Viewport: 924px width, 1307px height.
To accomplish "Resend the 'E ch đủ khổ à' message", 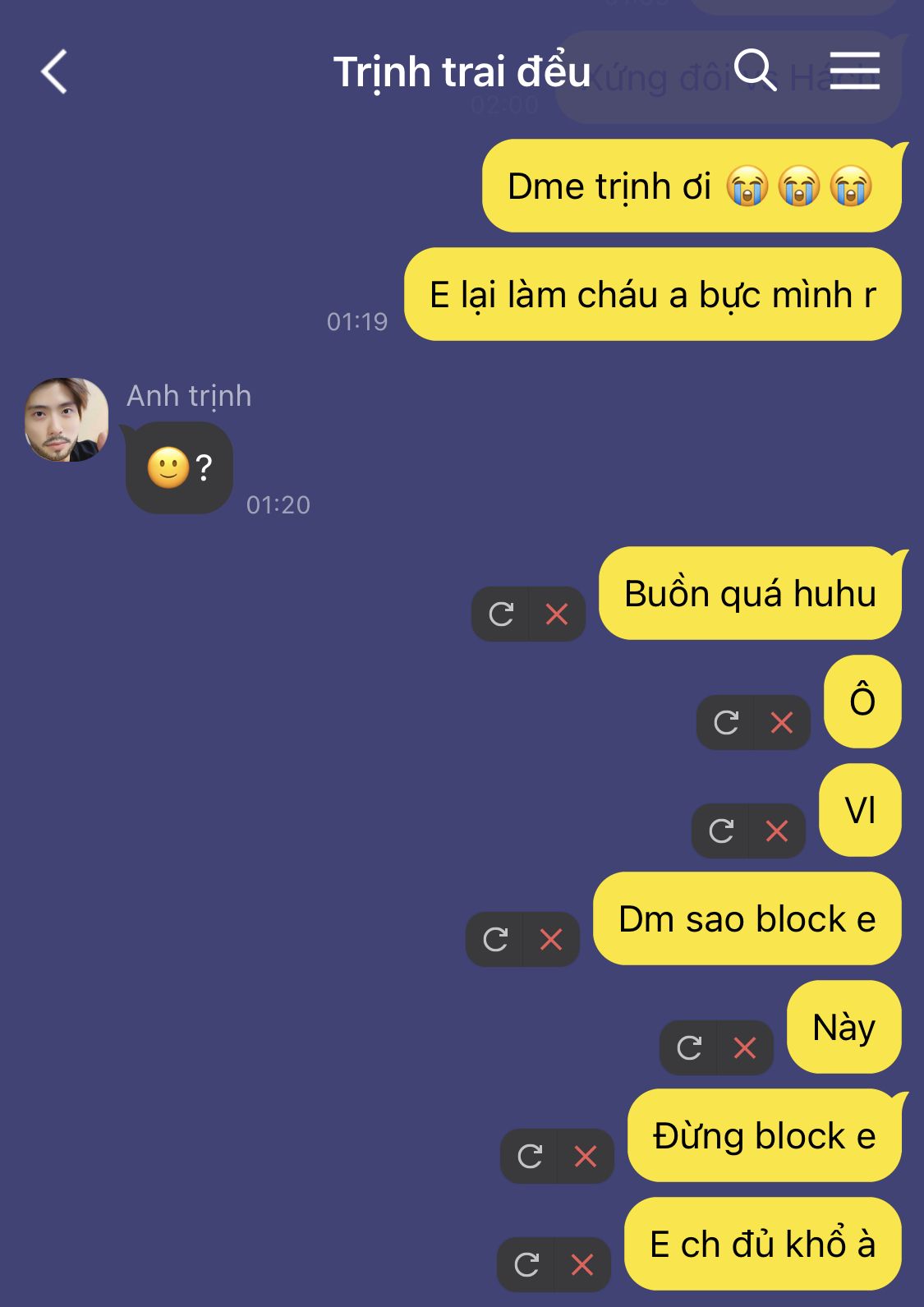I will pyautogui.click(x=526, y=1264).
